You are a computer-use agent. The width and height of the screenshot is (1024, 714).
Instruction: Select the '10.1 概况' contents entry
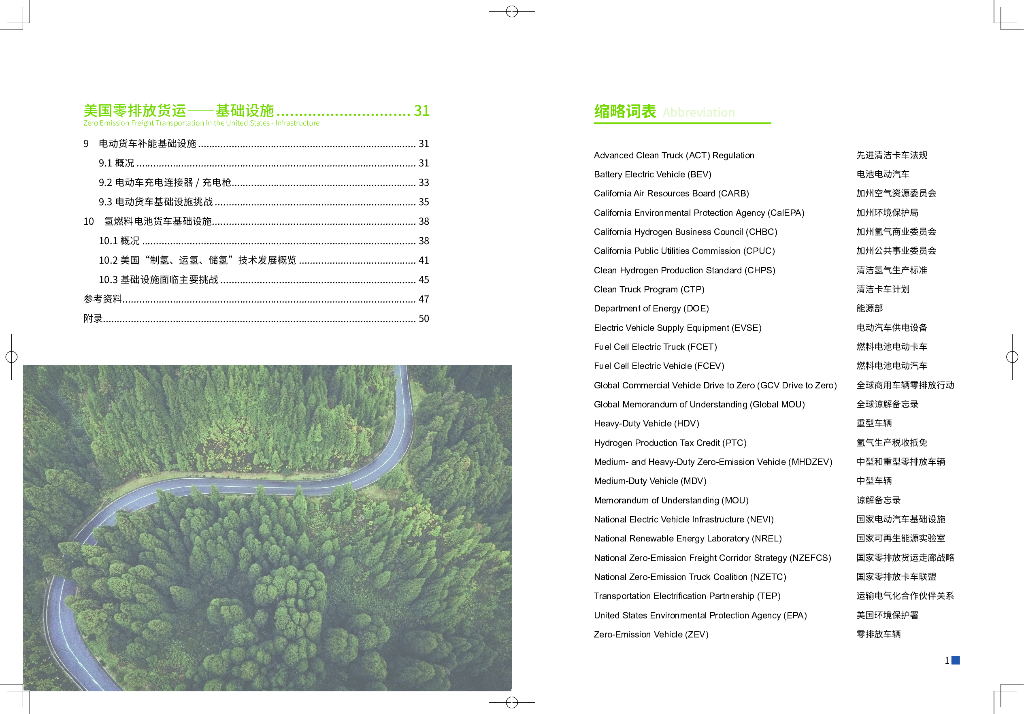[264, 240]
